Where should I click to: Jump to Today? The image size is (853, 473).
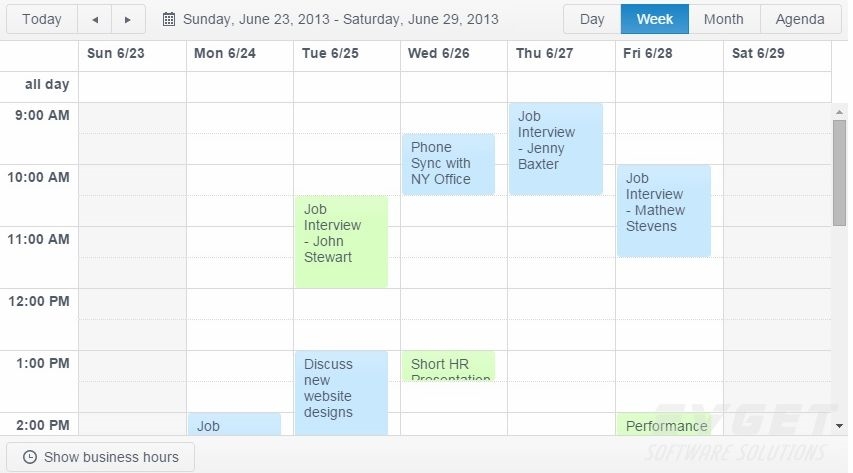click(x=42, y=20)
